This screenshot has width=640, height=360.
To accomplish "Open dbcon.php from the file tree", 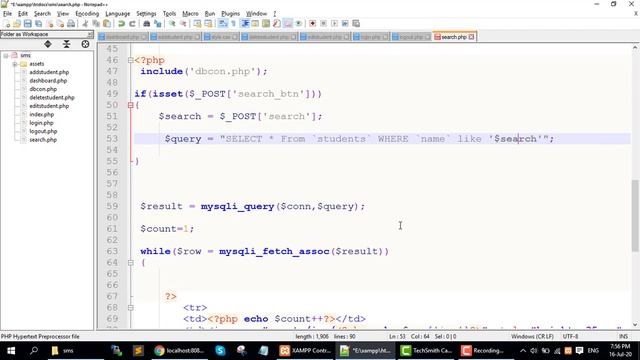I will click(x=43, y=89).
